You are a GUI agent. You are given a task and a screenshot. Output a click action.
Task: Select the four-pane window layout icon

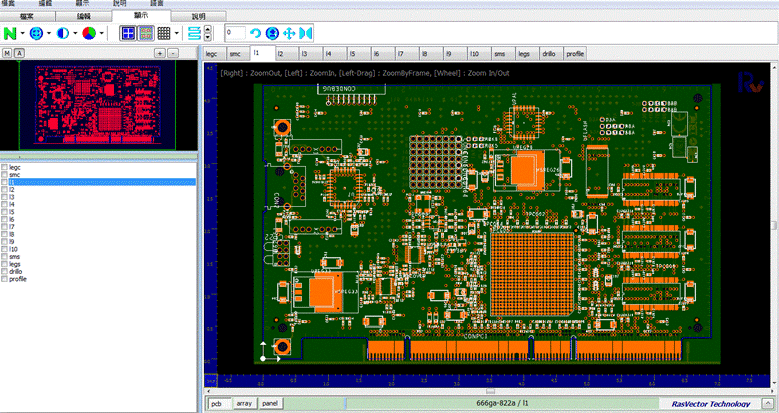pos(128,33)
